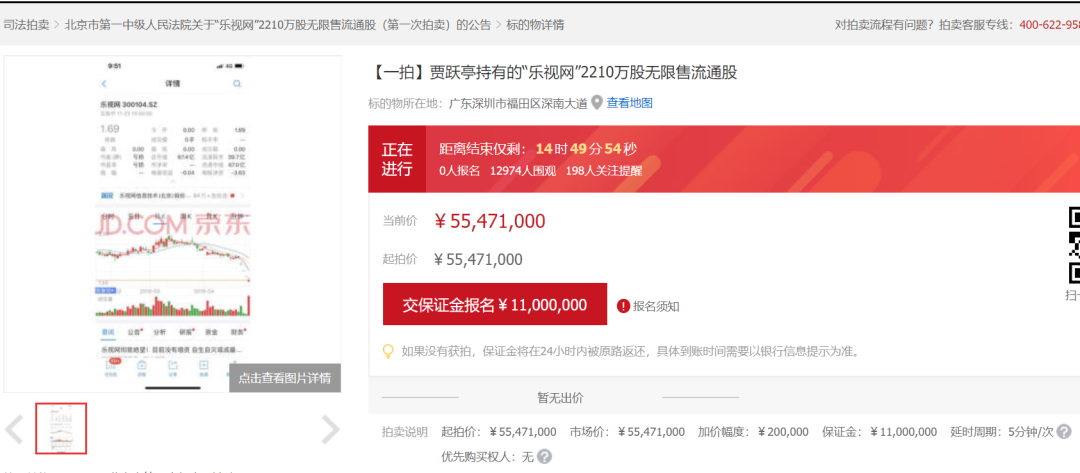Click the 当前价 ¥55,471,000 value
This screenshot has width=1080, height=473.
click(x=490, y=221)
